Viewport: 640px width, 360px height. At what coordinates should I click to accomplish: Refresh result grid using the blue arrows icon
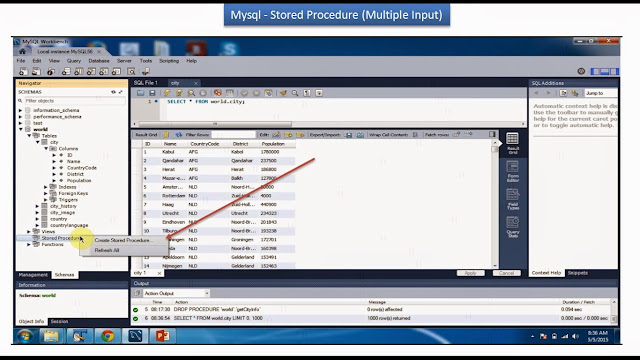179,134
